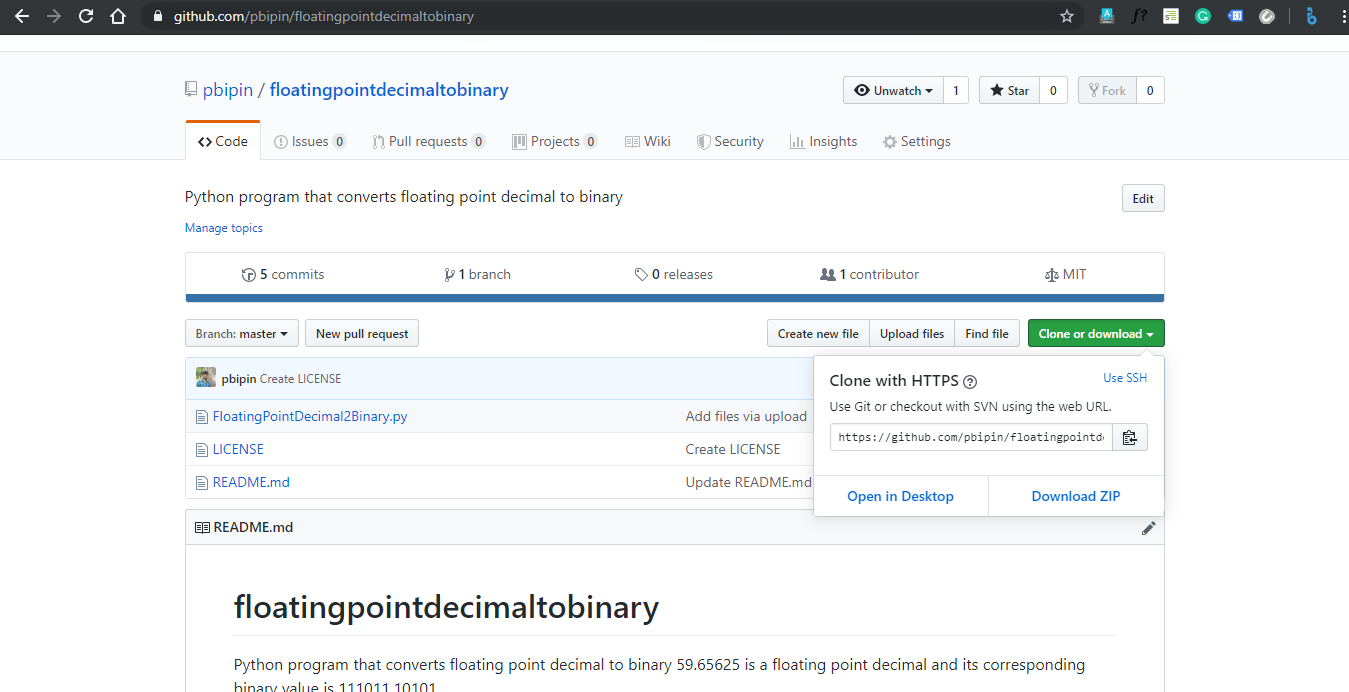View the 5 commits link

click(283, 274)
